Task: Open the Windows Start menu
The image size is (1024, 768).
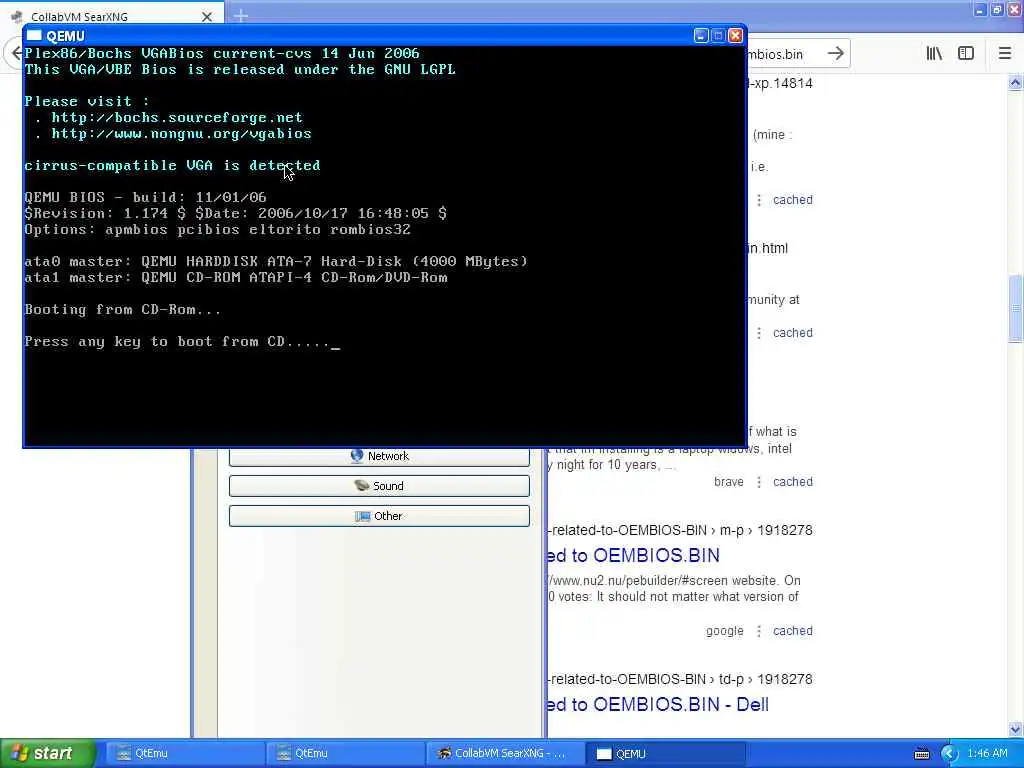Action: click(x=47, y=754)
